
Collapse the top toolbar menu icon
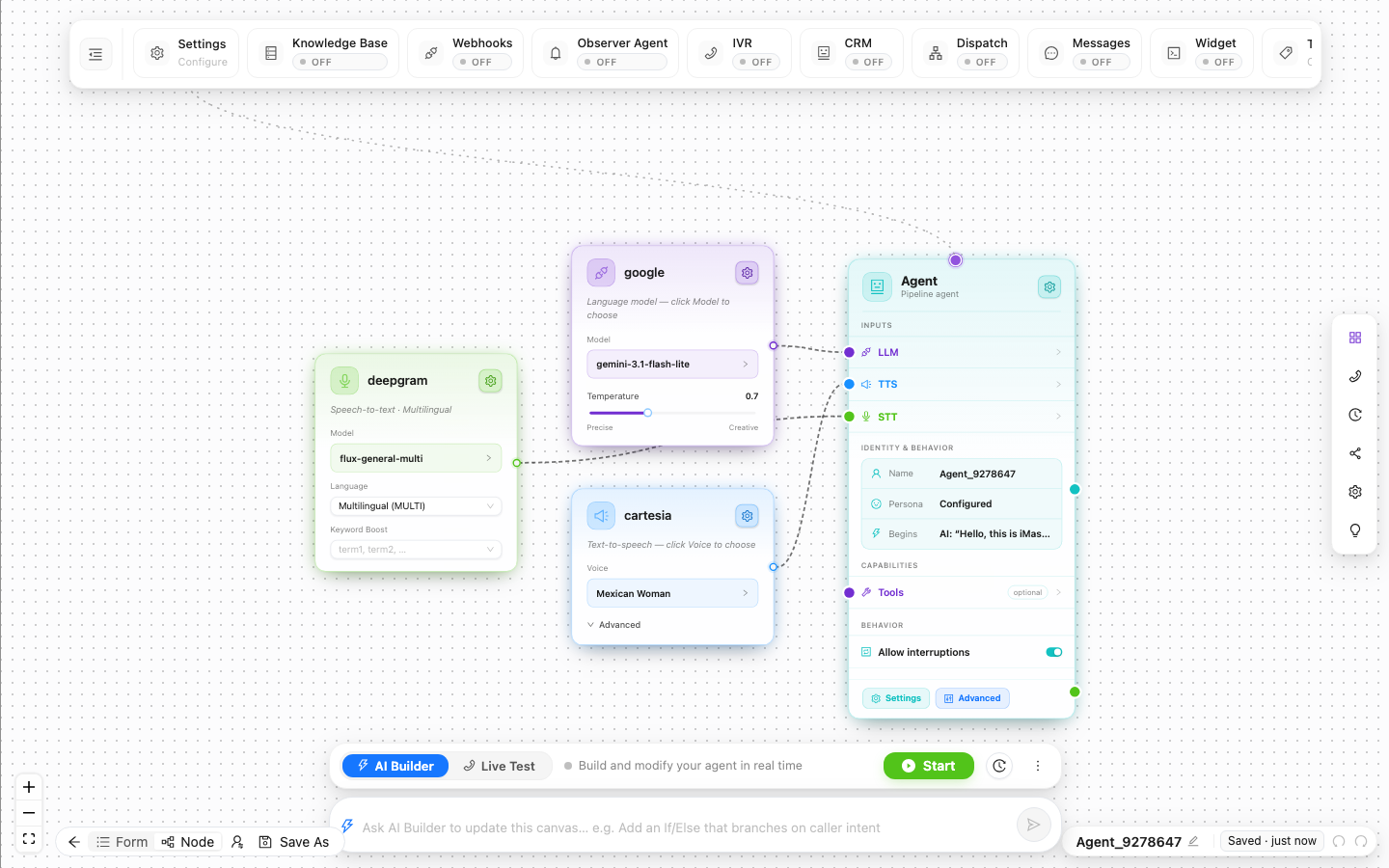pos(95,54)
